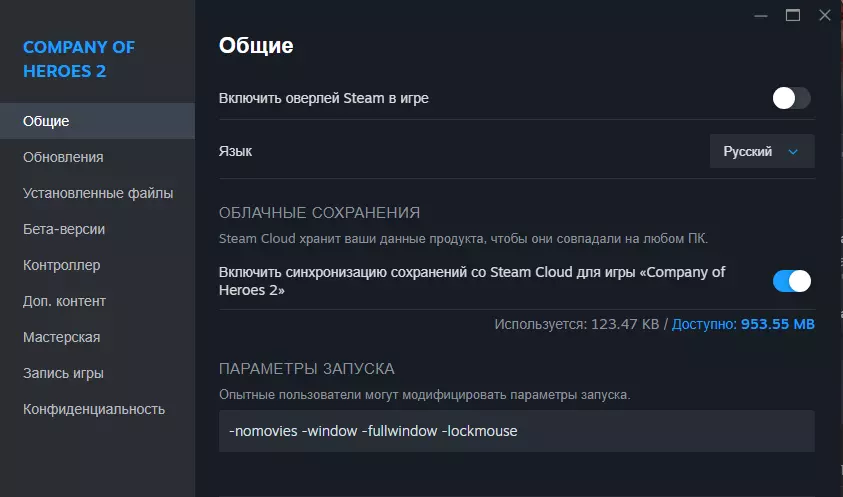Open the Доп. контент section
This screenshot has height=497, width=843.
pyautogui.click(x=64, y=301)
